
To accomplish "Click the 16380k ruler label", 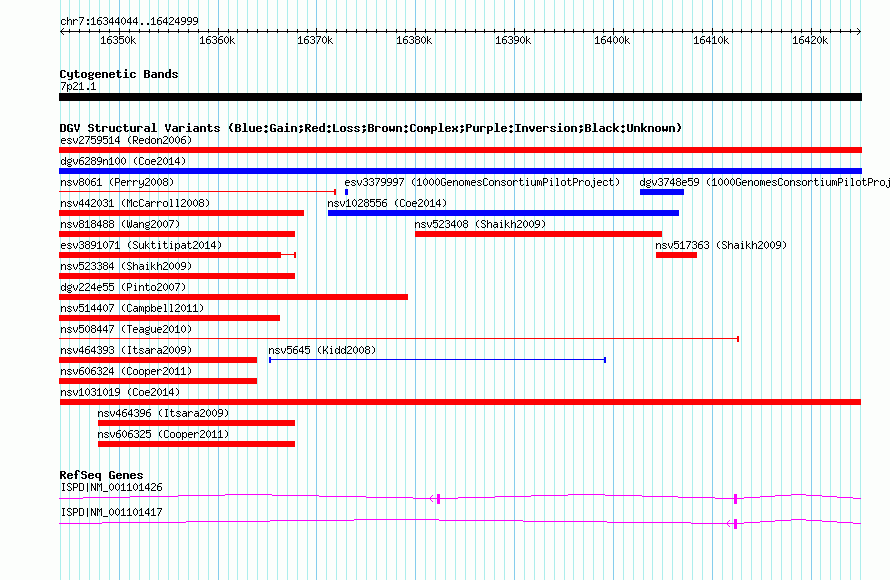I will pos(414,40).
